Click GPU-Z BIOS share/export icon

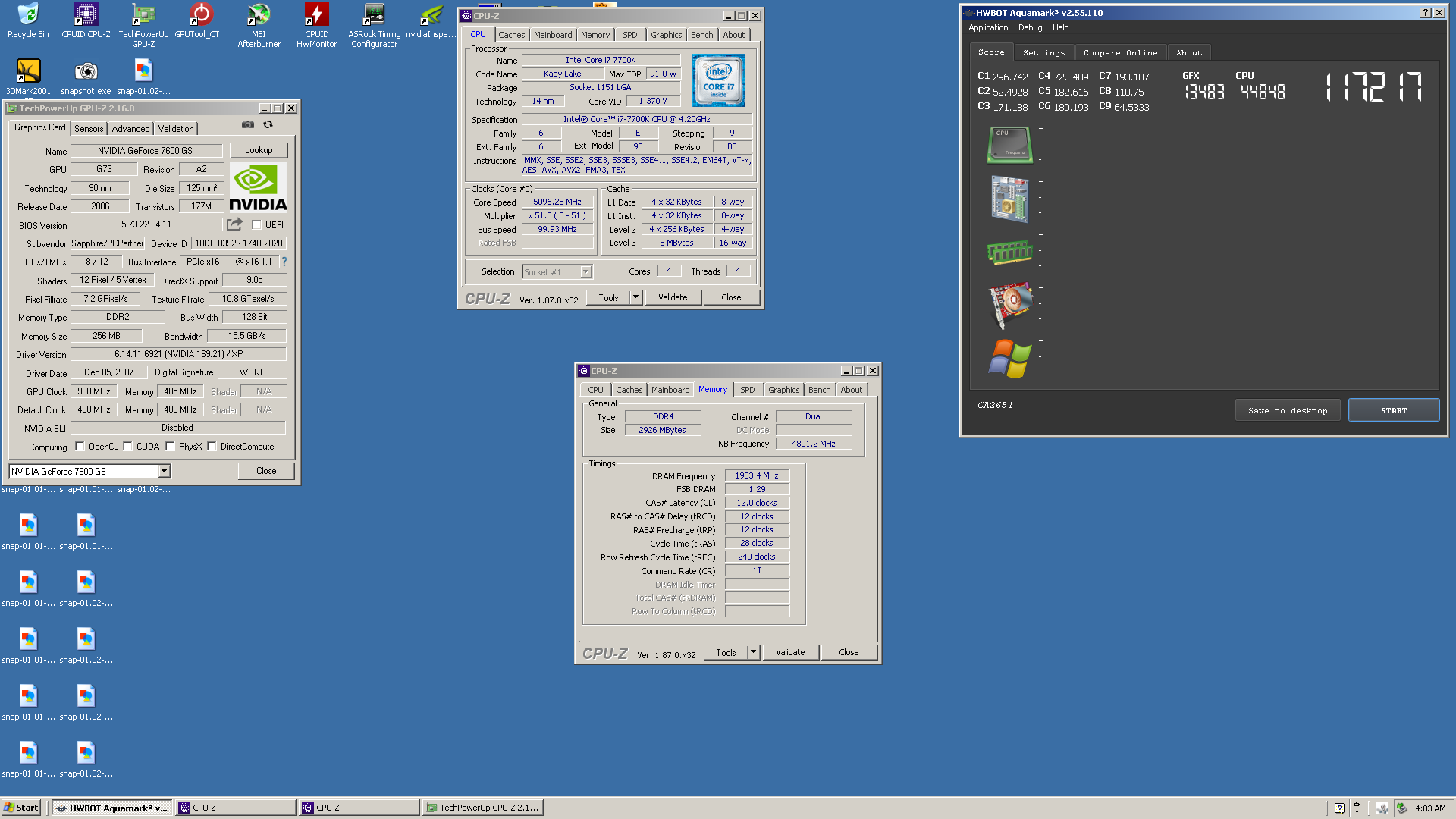point(234,224)
